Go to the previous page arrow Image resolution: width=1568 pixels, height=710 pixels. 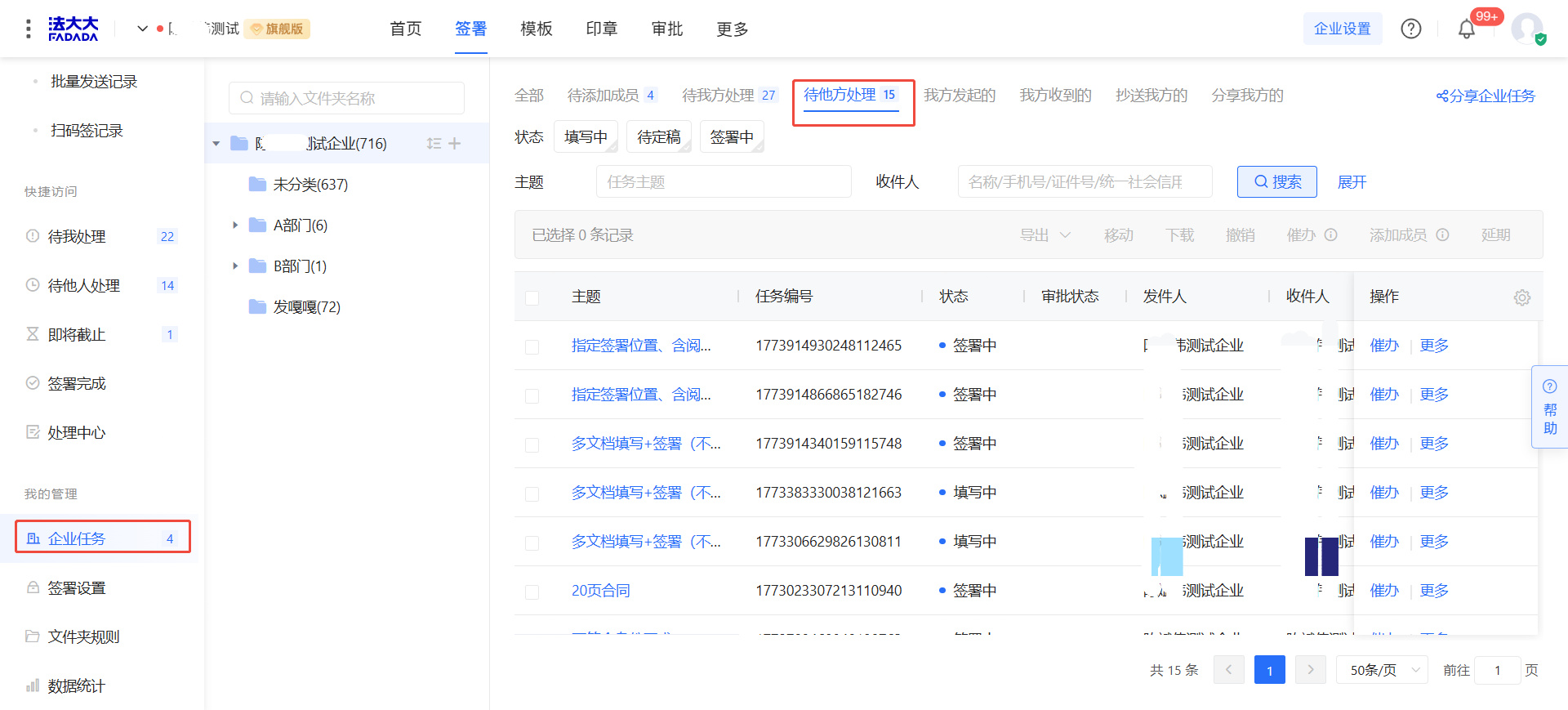1229,670
